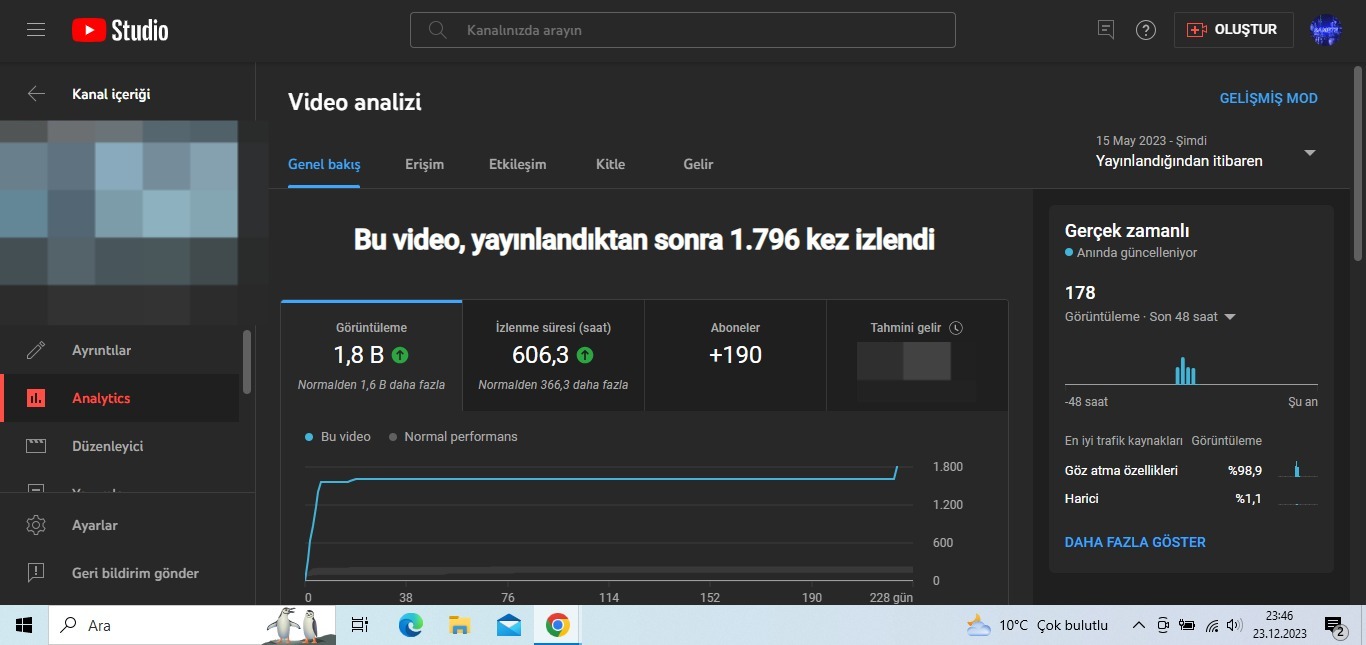The image size is (1366, 645).
Task: Click the green up arrow beside 606,3
Action: [585, 354]
